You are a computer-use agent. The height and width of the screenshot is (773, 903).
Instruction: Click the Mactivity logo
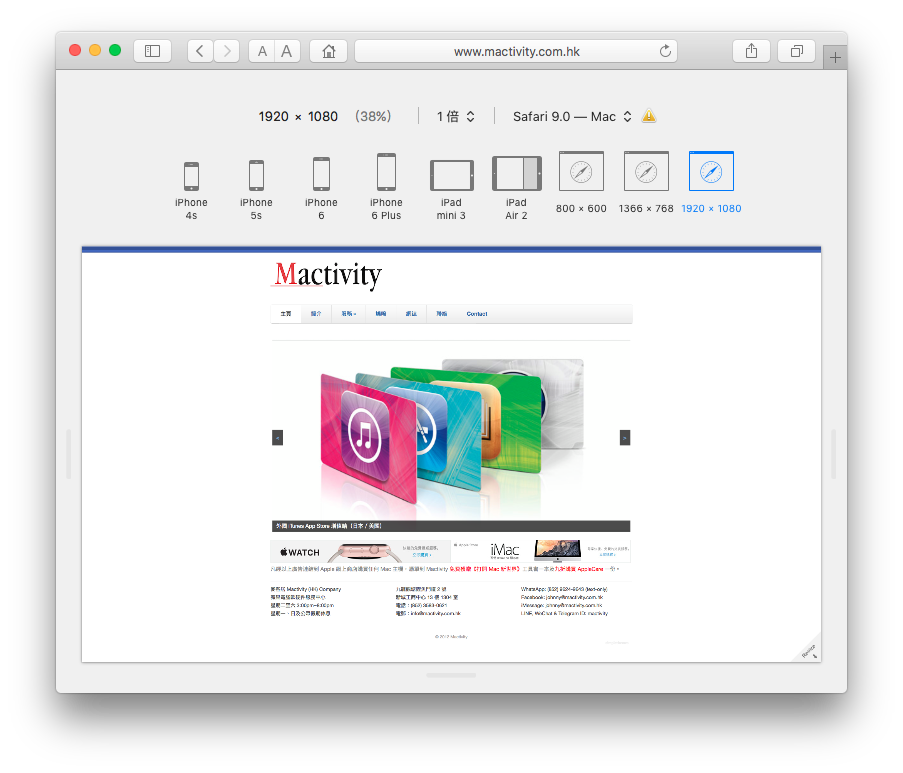[328, 275]
